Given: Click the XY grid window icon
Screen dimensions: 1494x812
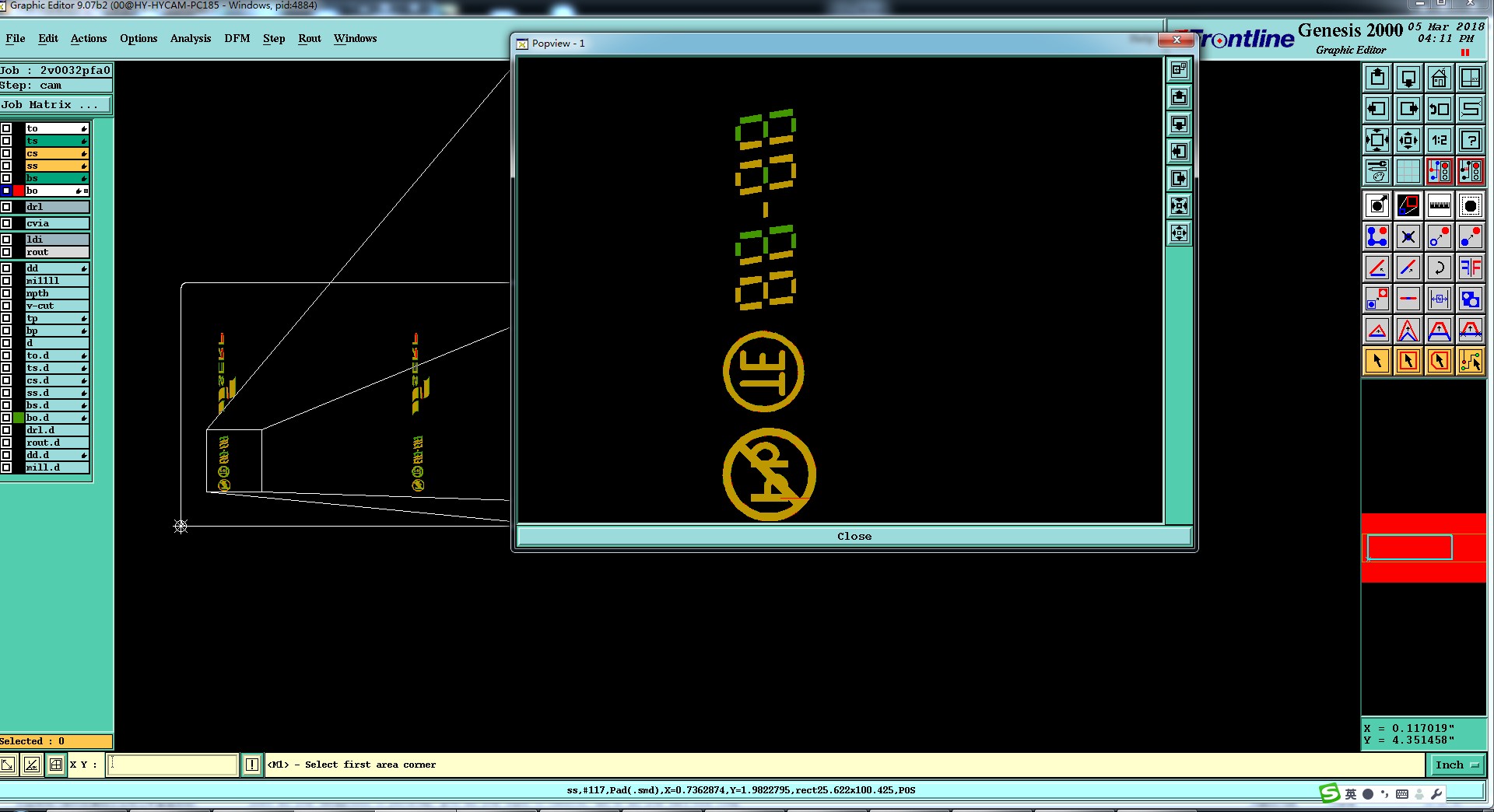Looking at the screenshot, I should [x=1471, y=78].
